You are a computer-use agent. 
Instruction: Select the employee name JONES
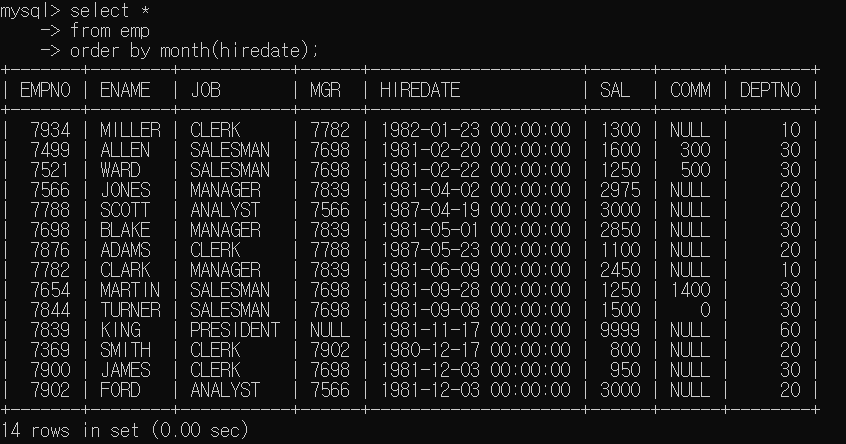point(125,190)
